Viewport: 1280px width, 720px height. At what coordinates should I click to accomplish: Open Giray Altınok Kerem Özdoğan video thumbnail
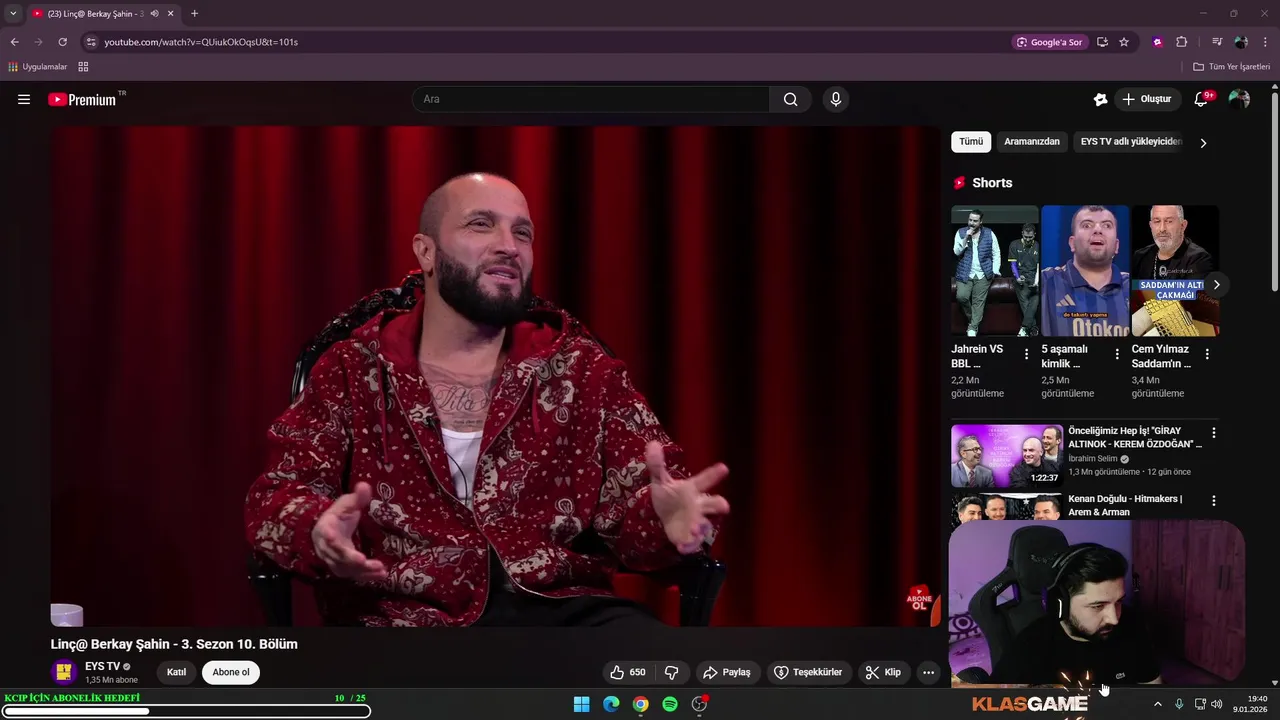tap(1007, 456)
